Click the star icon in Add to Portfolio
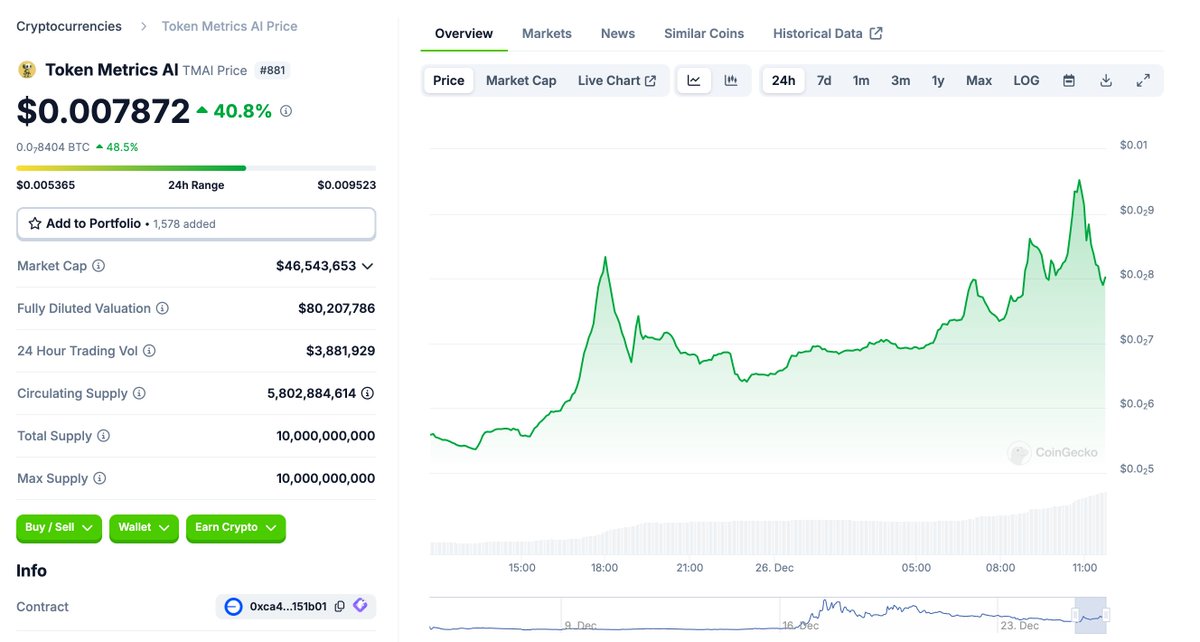 click(x=35, y=224)
